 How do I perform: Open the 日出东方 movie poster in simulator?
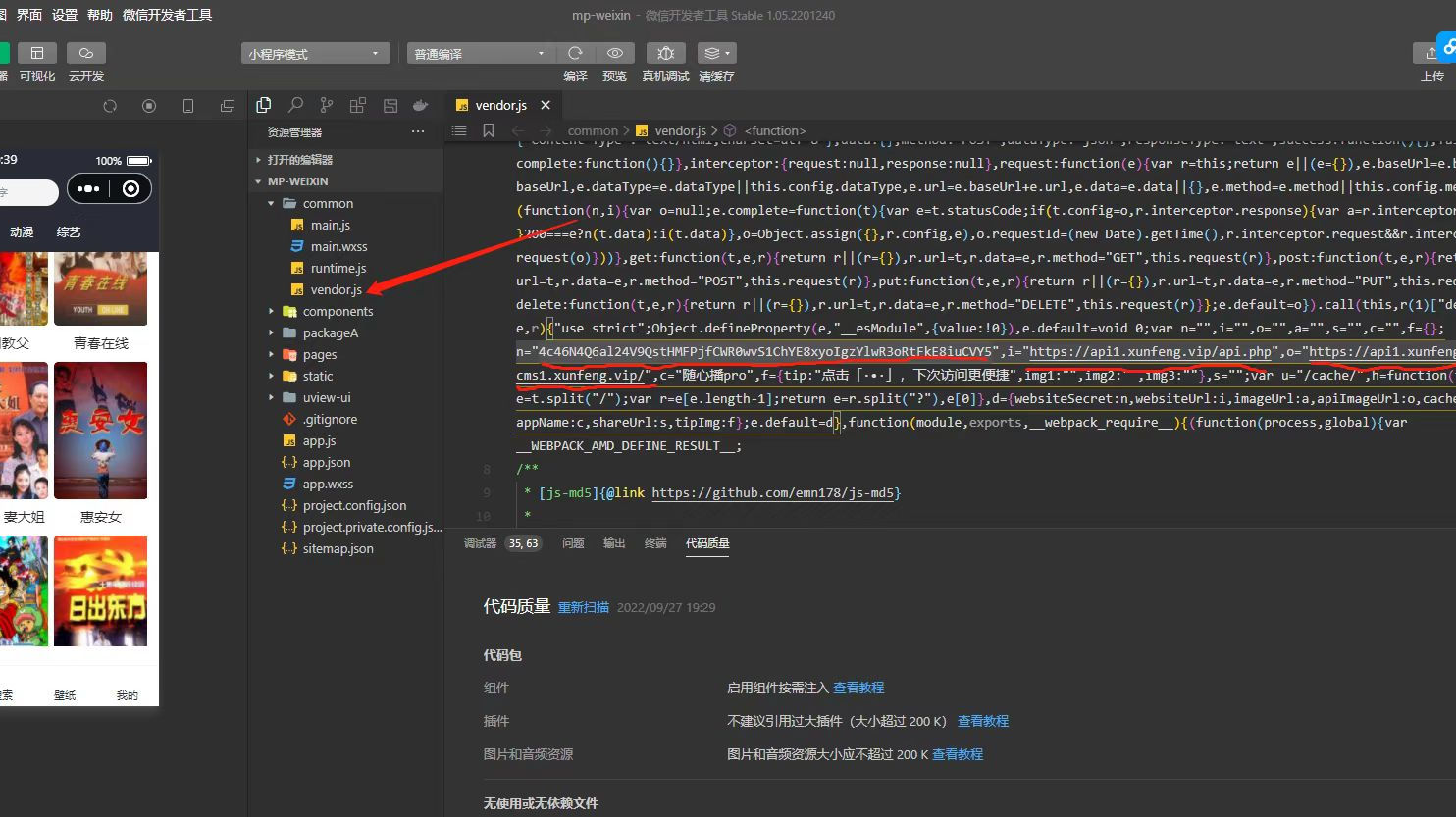[x=100, y=590]
